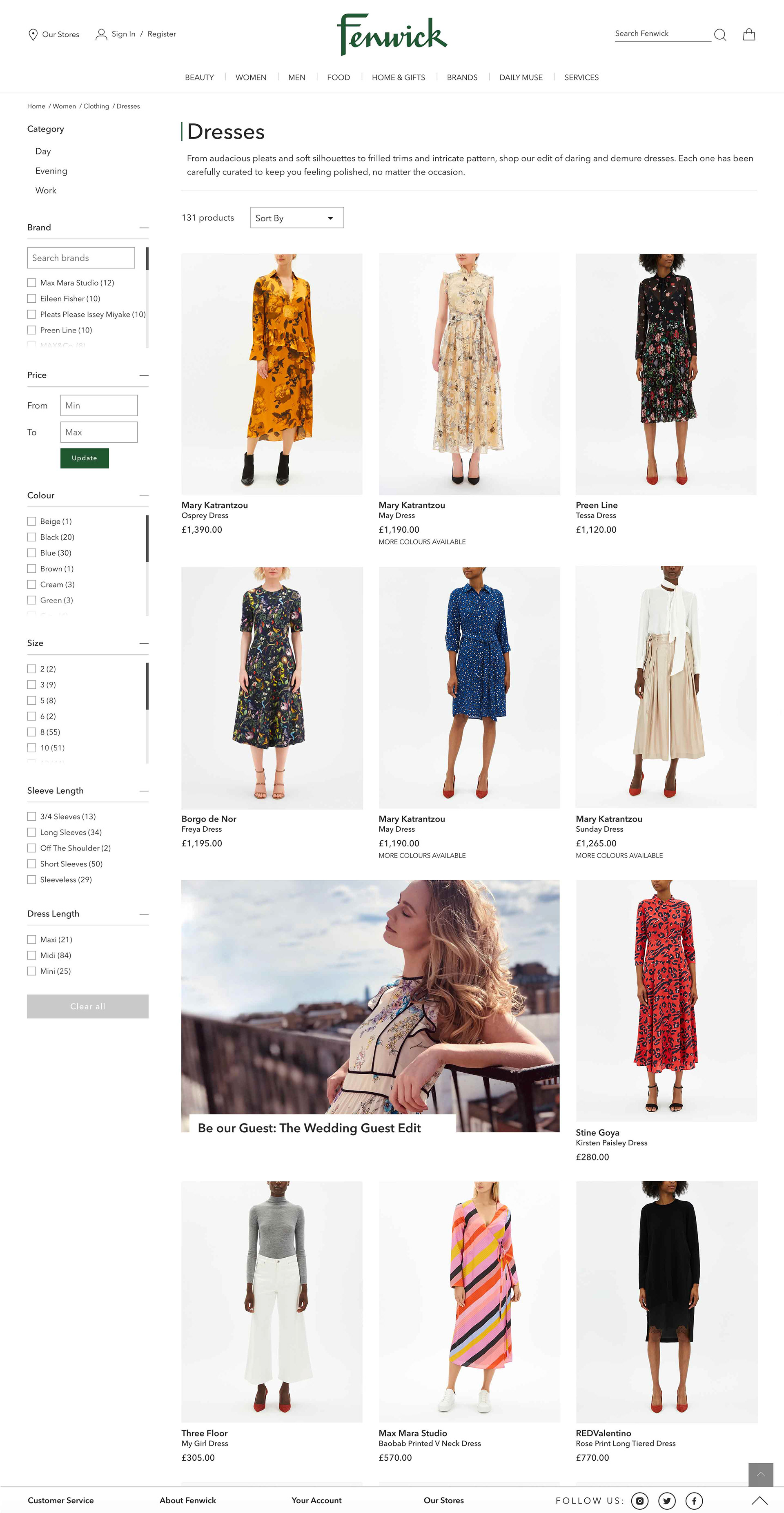Click the Search brands input field
Screen dimensions: 784x1513
(x=81, y=258)
